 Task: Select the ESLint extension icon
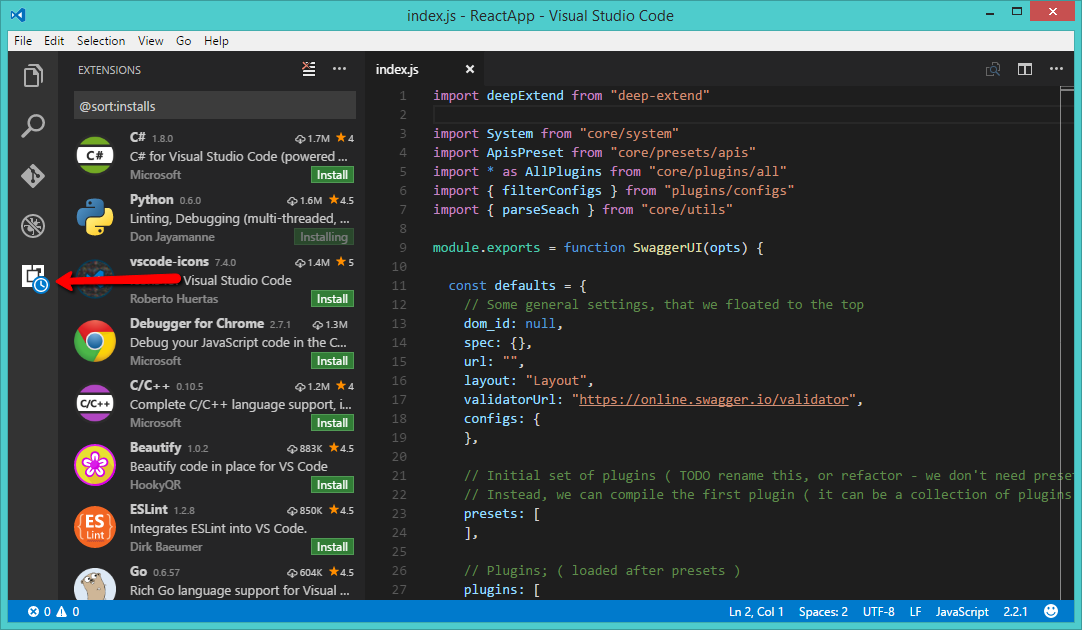tap(95, 527)
